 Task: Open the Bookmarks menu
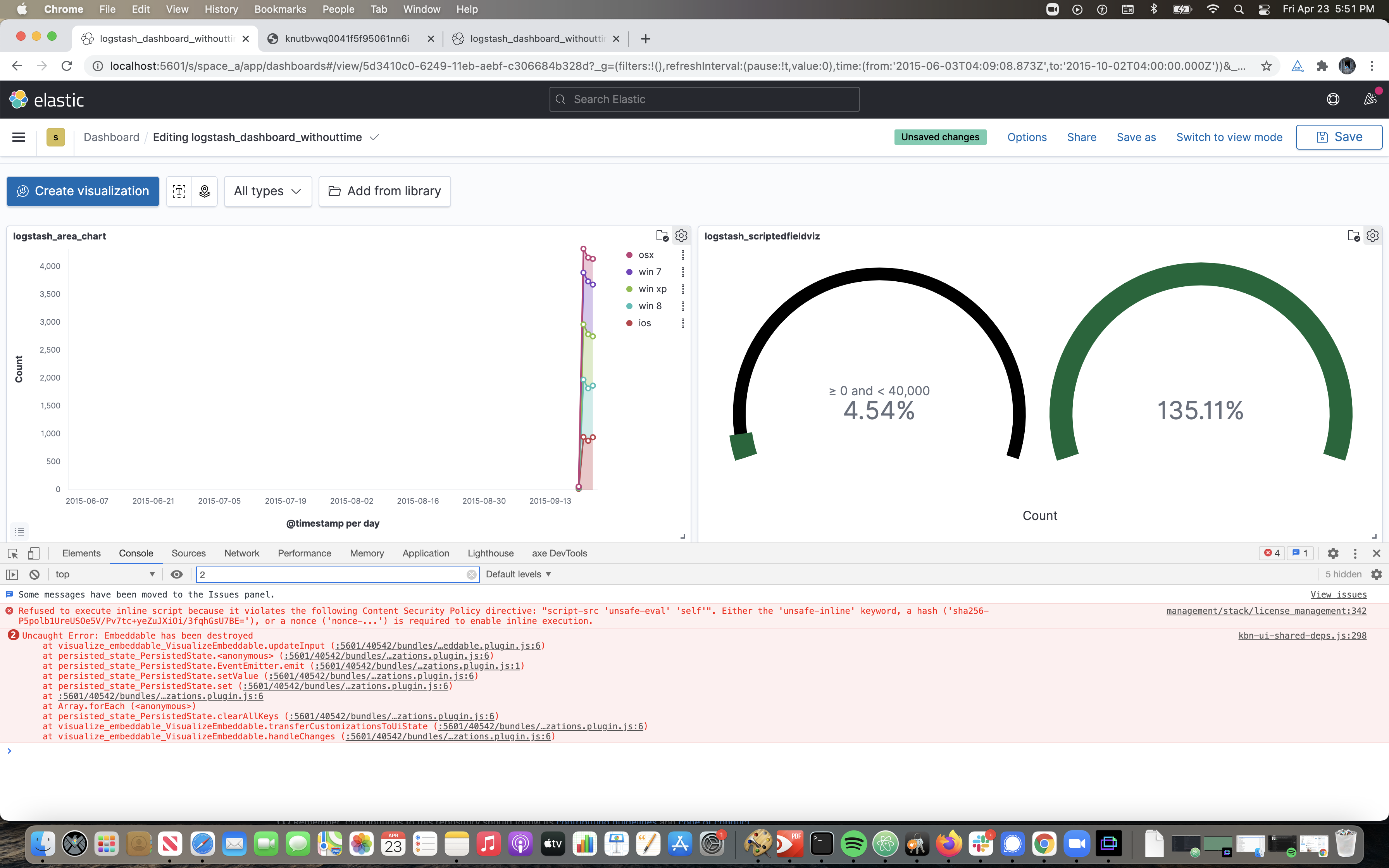click(280, 9)
